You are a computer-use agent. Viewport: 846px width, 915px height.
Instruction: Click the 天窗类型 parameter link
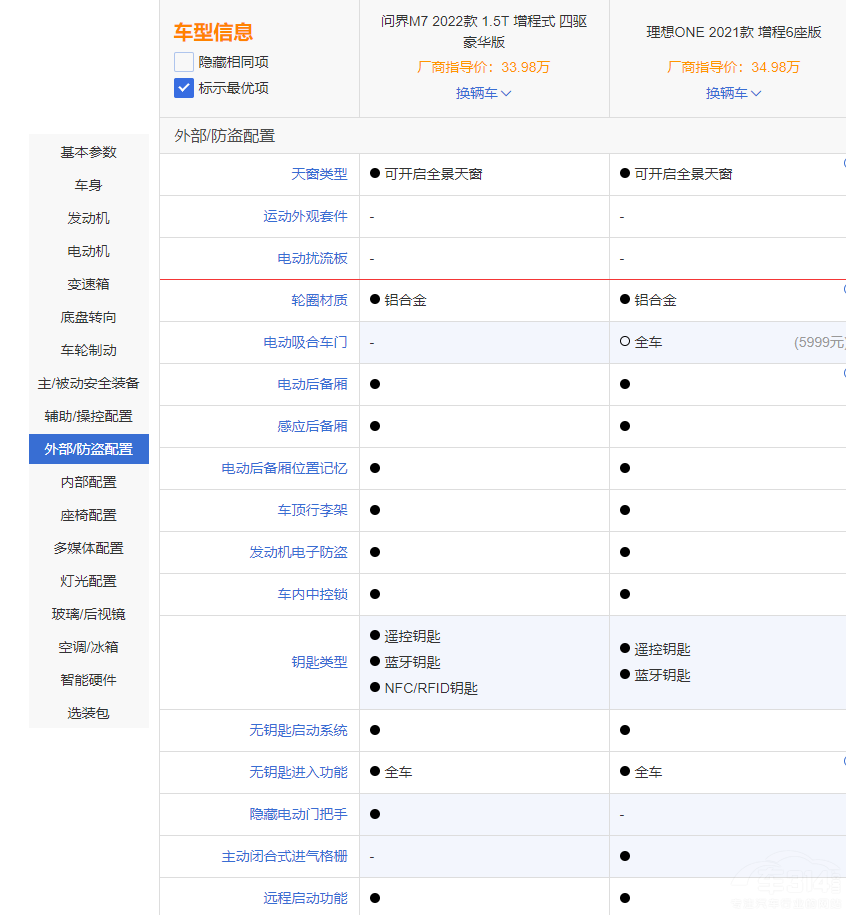tap(319, 174)
